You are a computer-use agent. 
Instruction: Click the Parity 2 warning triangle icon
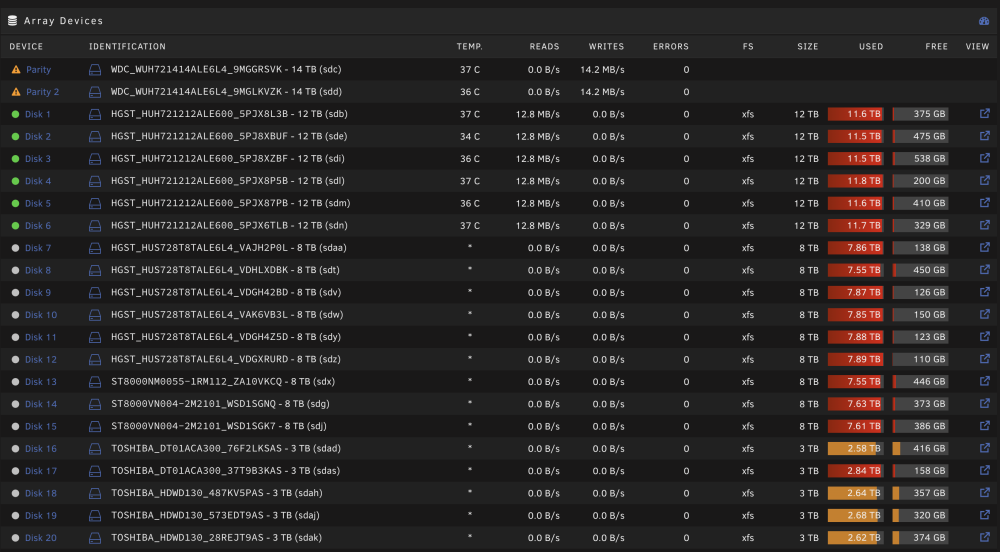16,92
